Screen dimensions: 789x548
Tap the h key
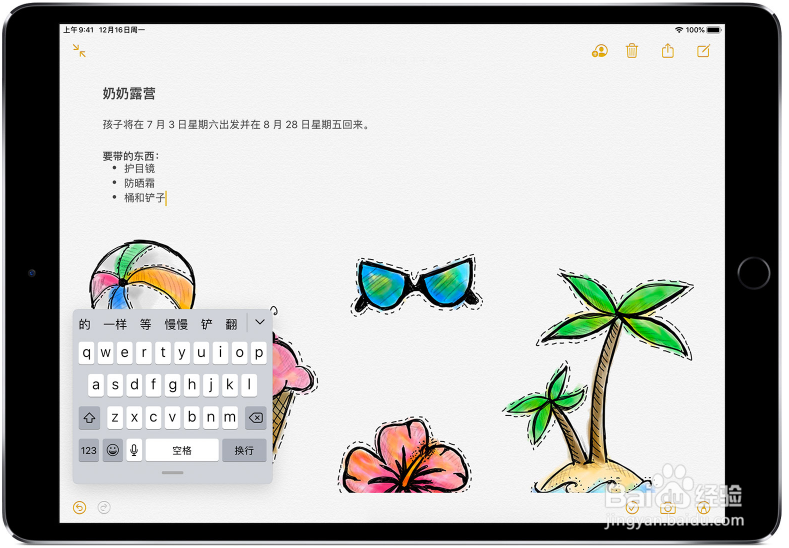point(192,385)
